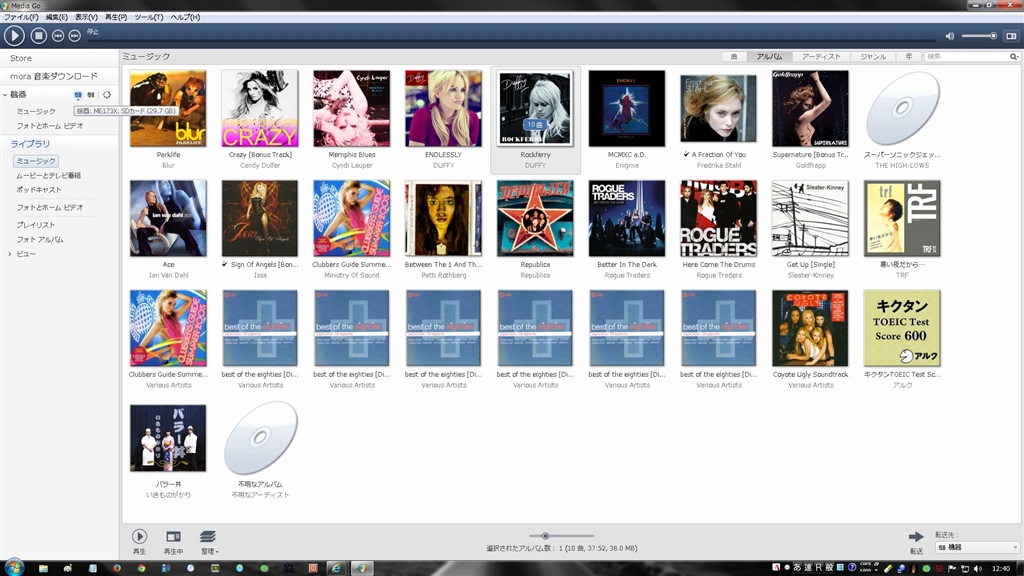Image resolution: width=1024 pixels, height=576 pixels.
Task: Open the 編集(E) menu
Action: pyautogui.click(x=56, y=17)
